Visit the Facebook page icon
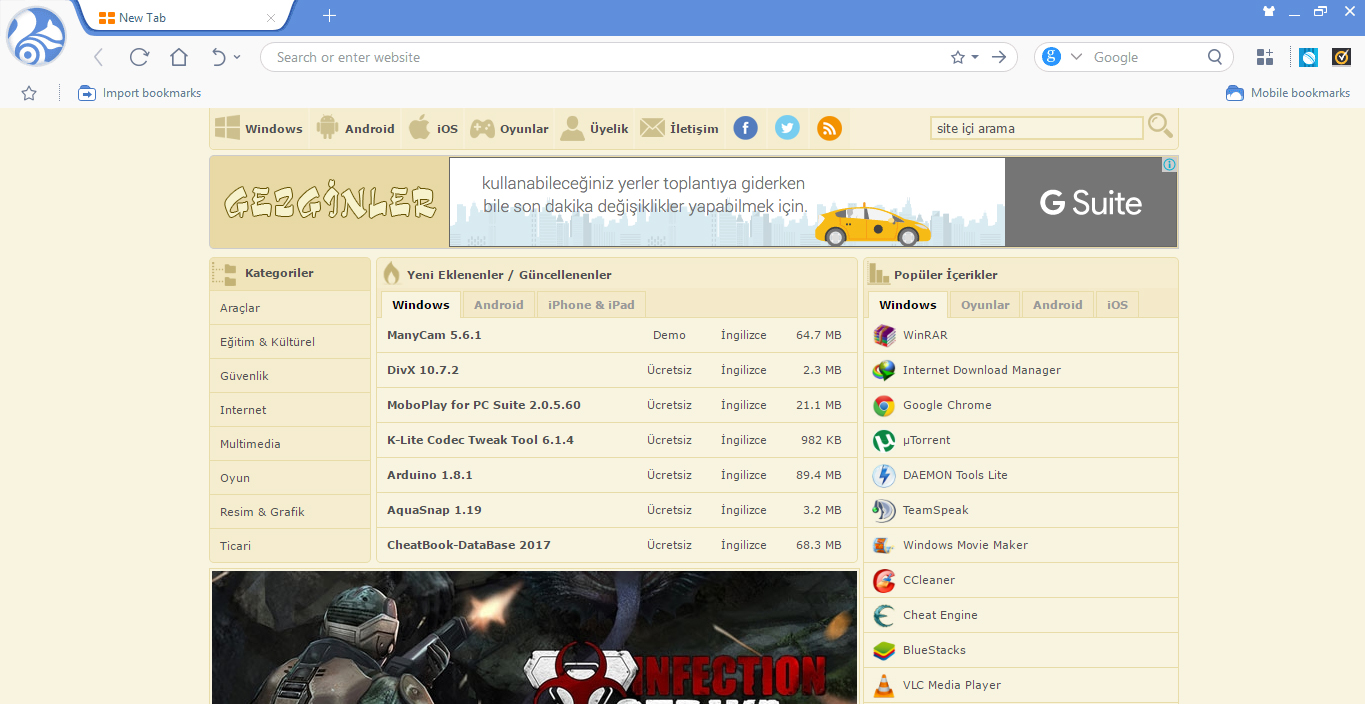This screenshot has height=704, width=1365. point(745,128)
